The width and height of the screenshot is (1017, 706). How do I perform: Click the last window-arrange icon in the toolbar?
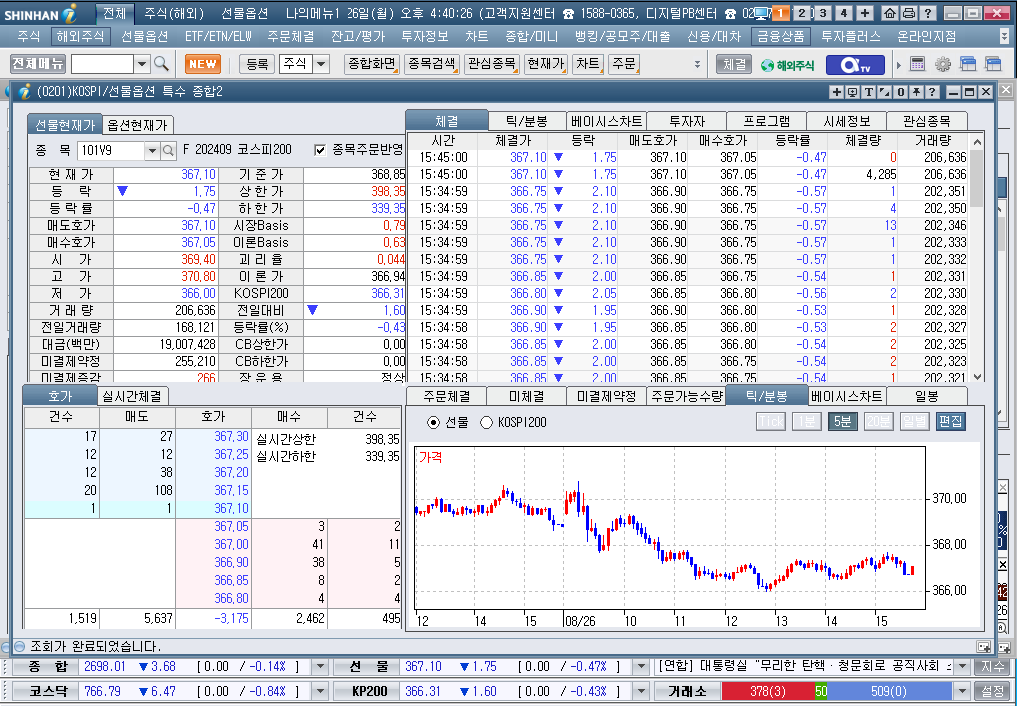993,64
